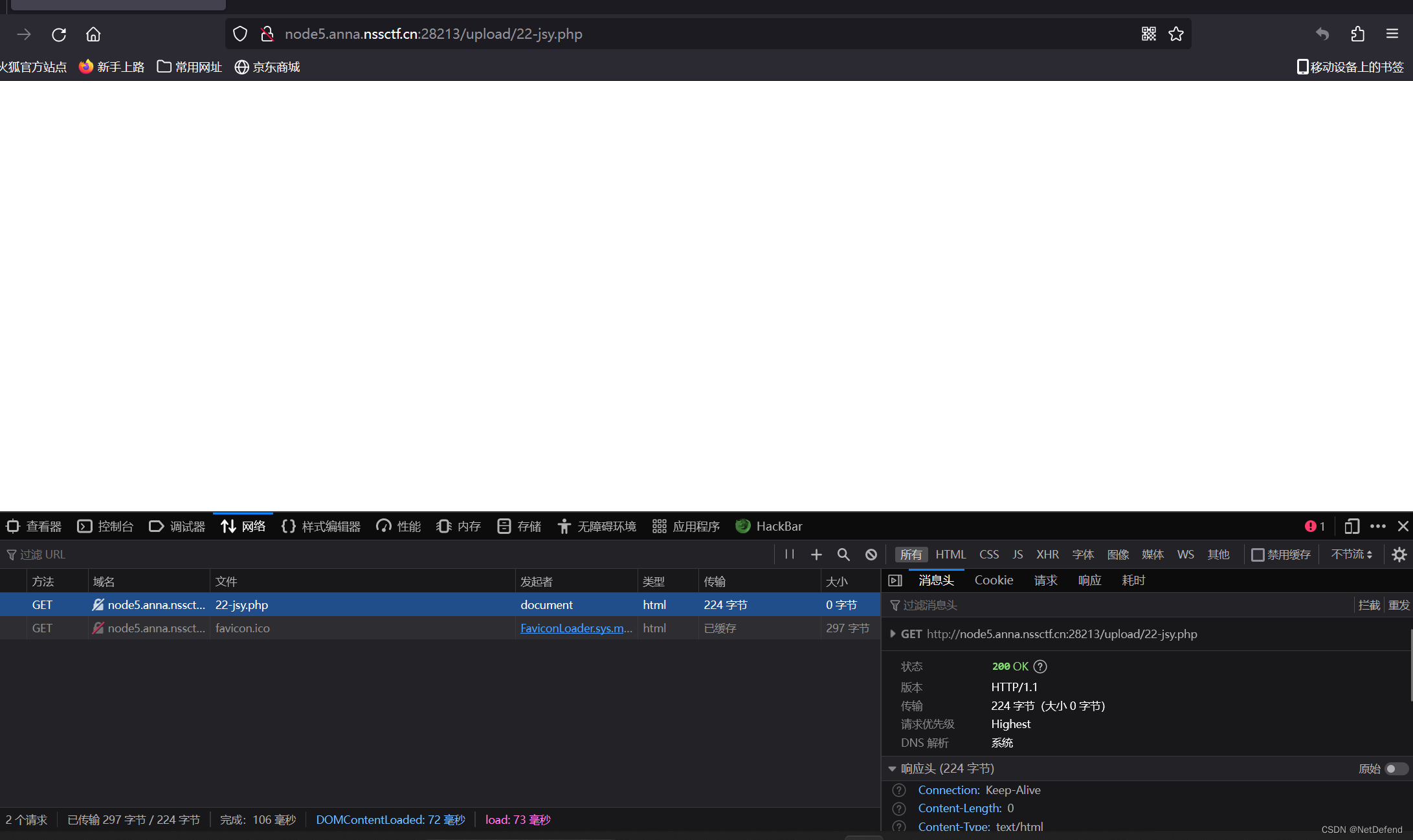Open devtools more options ellipsis
This screenshot has height=840, width=1413.
(1378, 526)
